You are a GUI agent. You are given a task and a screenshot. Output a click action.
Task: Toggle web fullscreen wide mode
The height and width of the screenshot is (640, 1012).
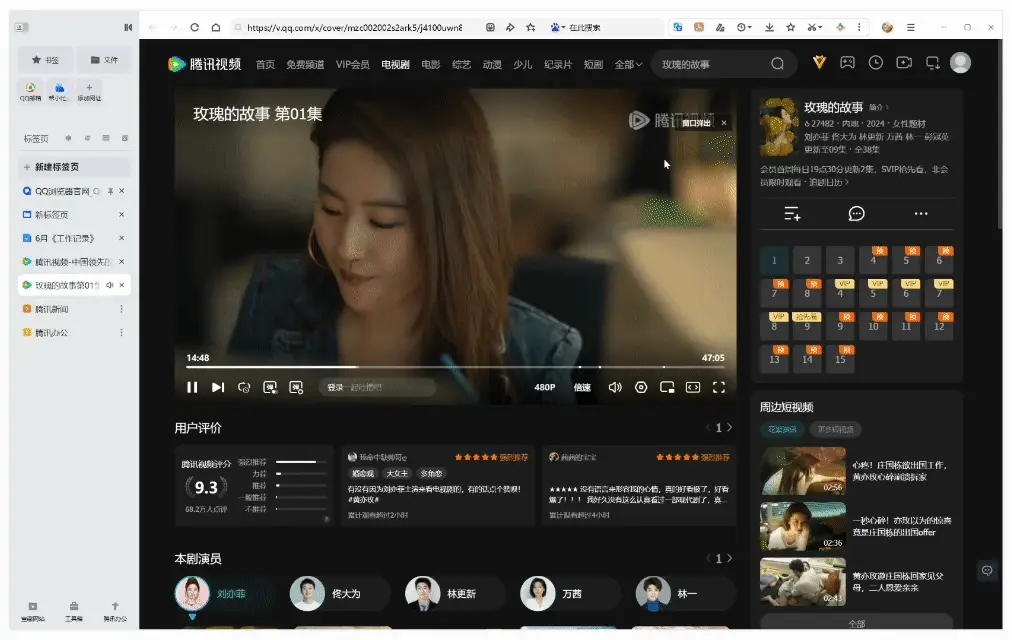[x=693, y=387]
